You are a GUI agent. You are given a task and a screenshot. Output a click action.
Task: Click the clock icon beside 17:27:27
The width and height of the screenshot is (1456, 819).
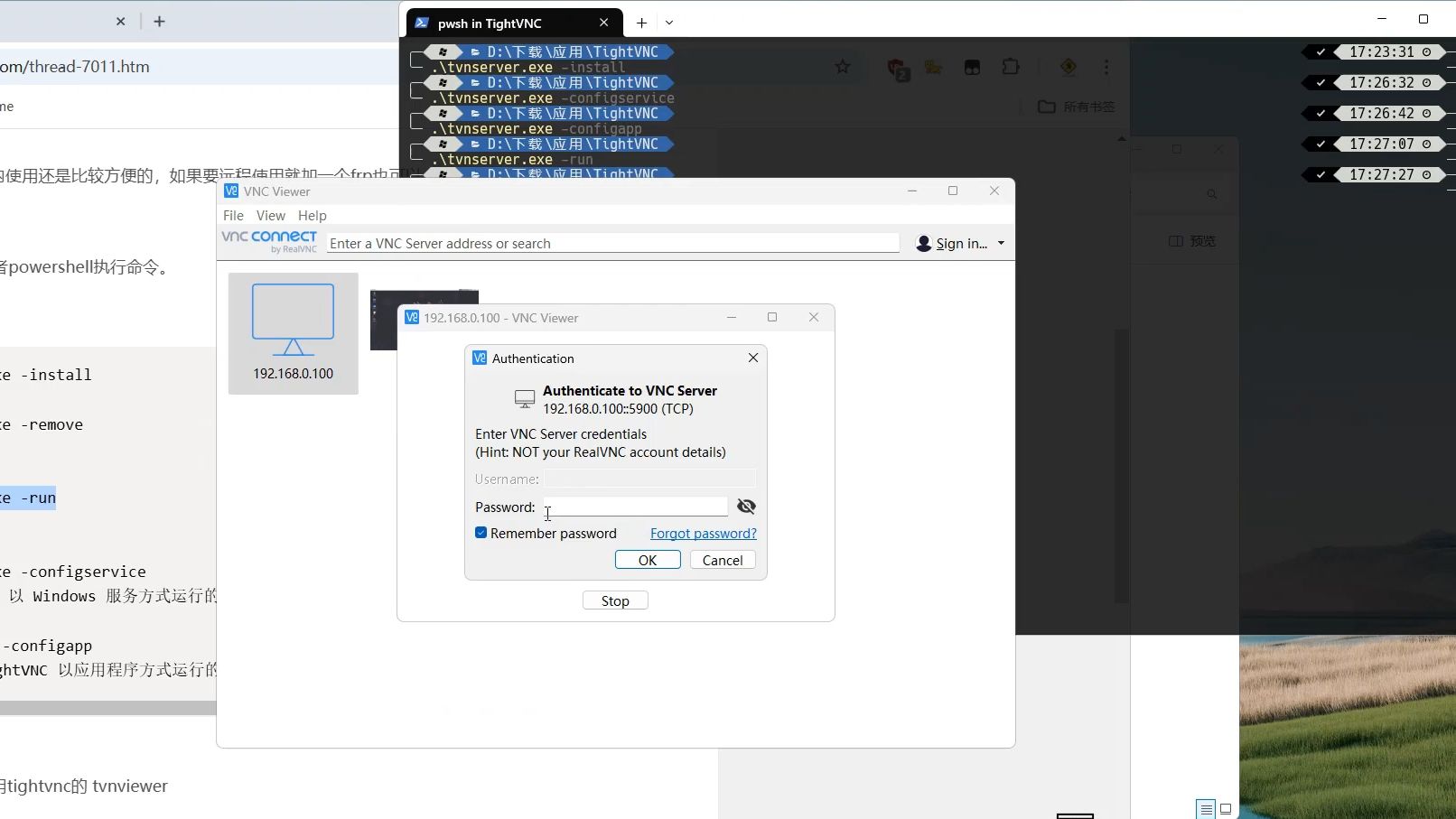(1425, 174)
